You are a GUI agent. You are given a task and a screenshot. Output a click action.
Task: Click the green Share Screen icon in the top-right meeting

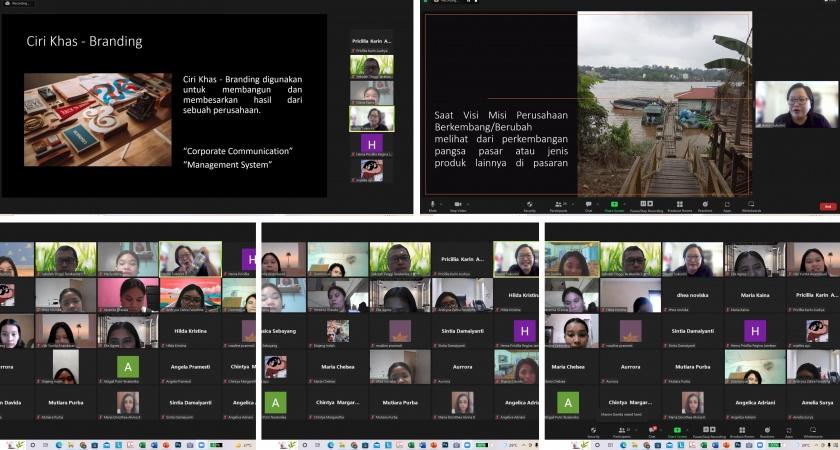614,204
